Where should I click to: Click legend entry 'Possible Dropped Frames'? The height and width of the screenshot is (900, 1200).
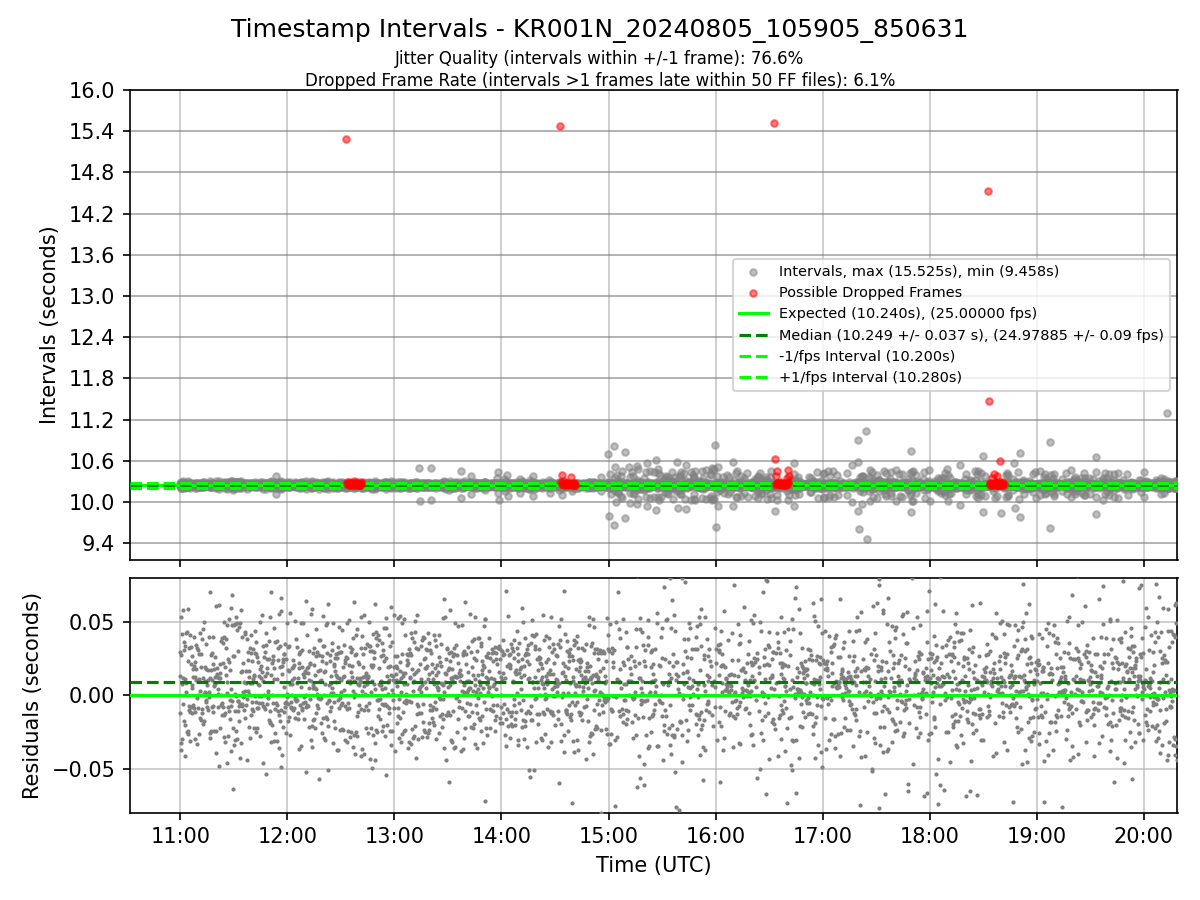coord(870,292)
